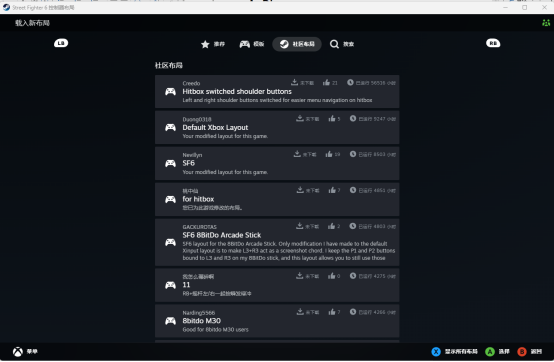This screenshot has width=554, height=362.
Task: Click the description 'Good for 8bitdo M30 users'
Action: point(216,330)
